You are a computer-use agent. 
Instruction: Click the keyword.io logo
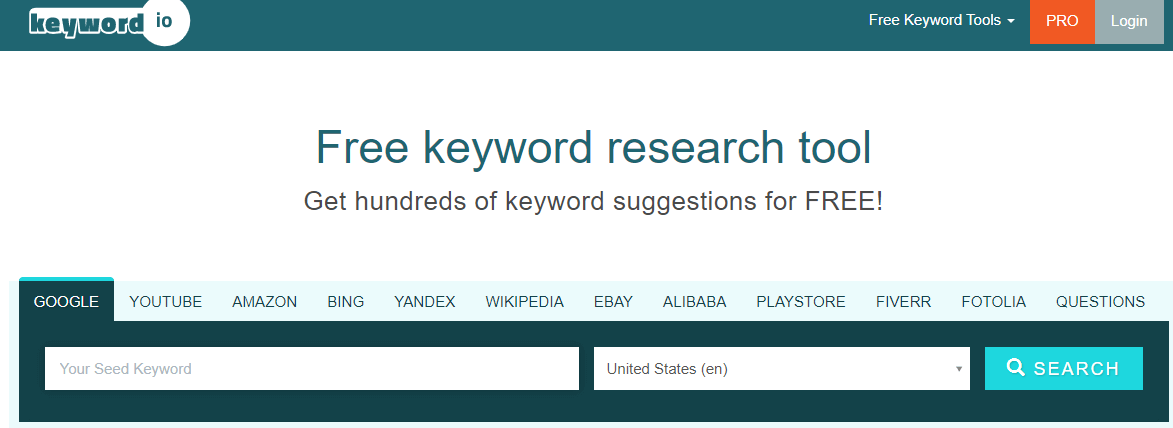pos(107,22)
